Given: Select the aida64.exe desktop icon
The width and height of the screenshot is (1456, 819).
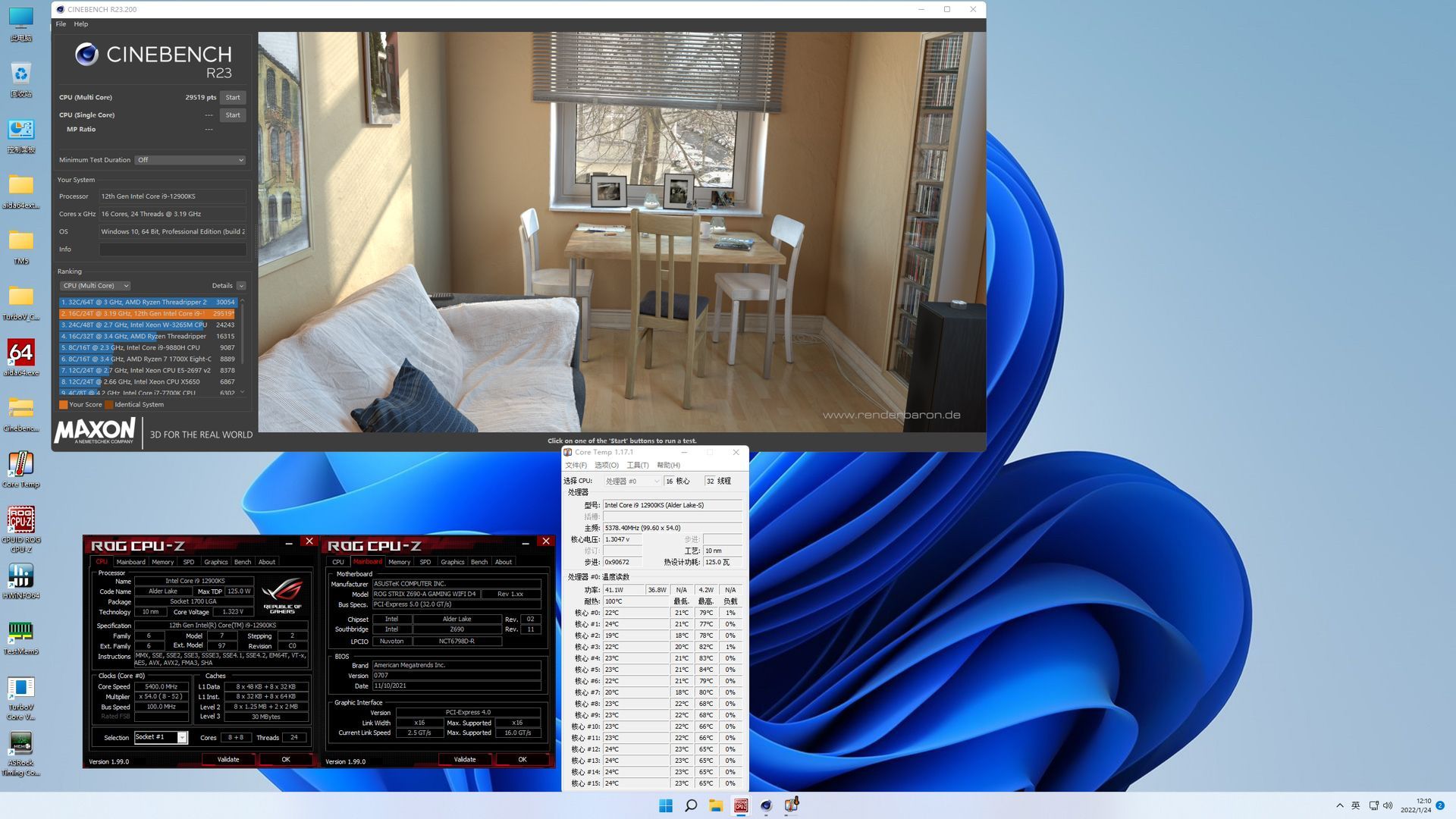Looking at the screenshot, I should pos(20,357).
